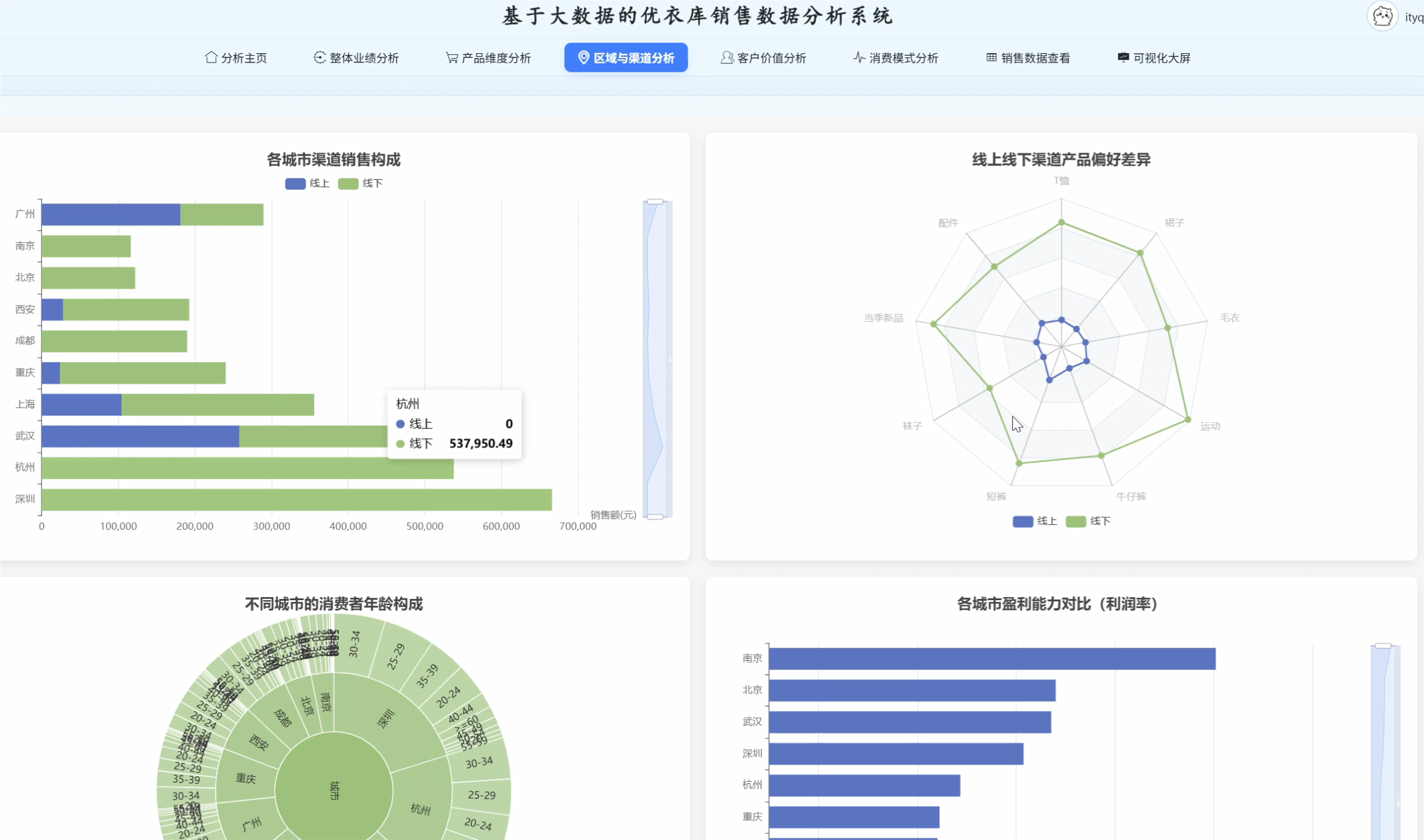Click the 成都 axis label in channel chart

click(x=25, y=341)
